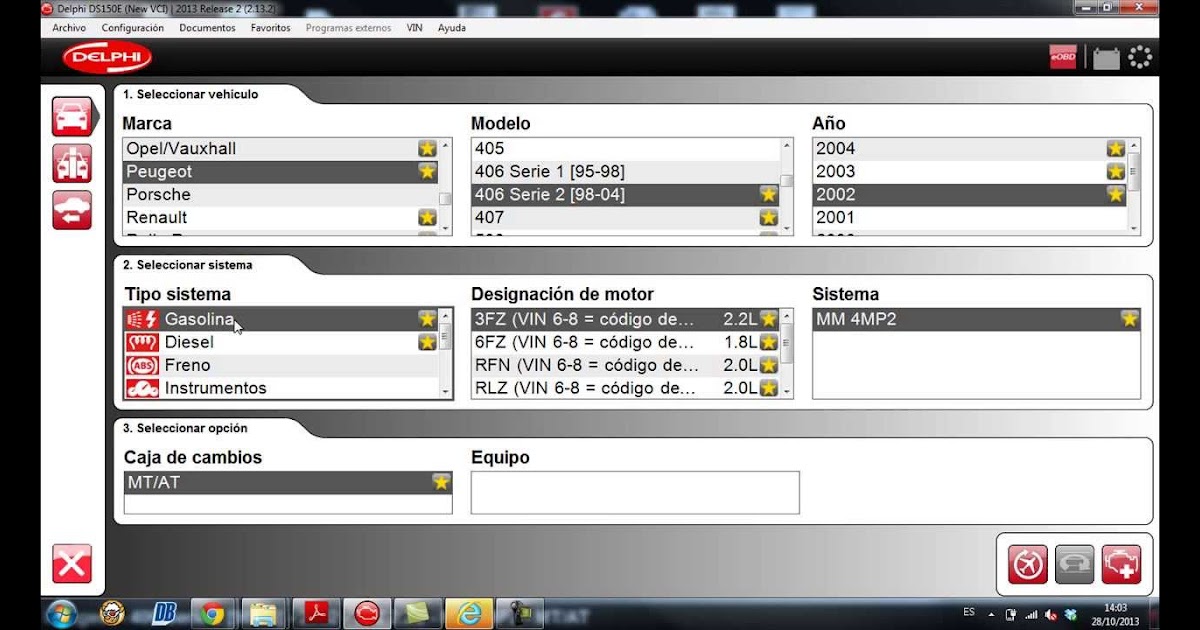This screenshot has width=1200, height=630.
Task: Toggle favorite star for 406 Serie 2 [98-04]
Action: tap(768, 194)
